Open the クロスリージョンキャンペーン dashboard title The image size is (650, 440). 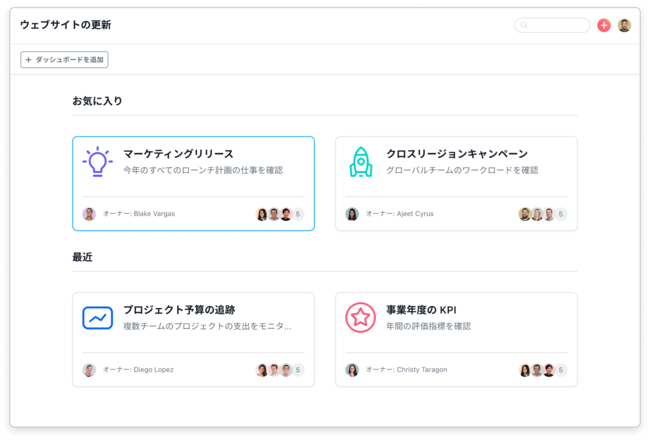(457, 154)
